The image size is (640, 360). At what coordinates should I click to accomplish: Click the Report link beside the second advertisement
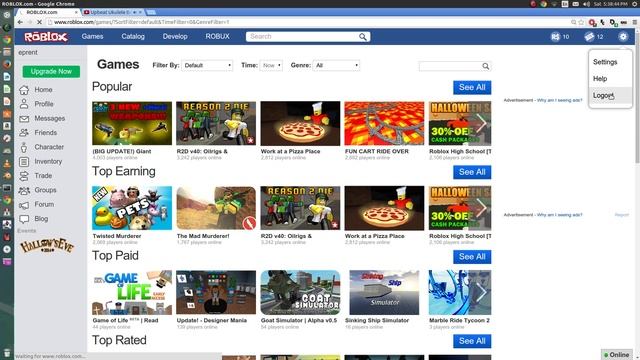click(x=622, y=215)
